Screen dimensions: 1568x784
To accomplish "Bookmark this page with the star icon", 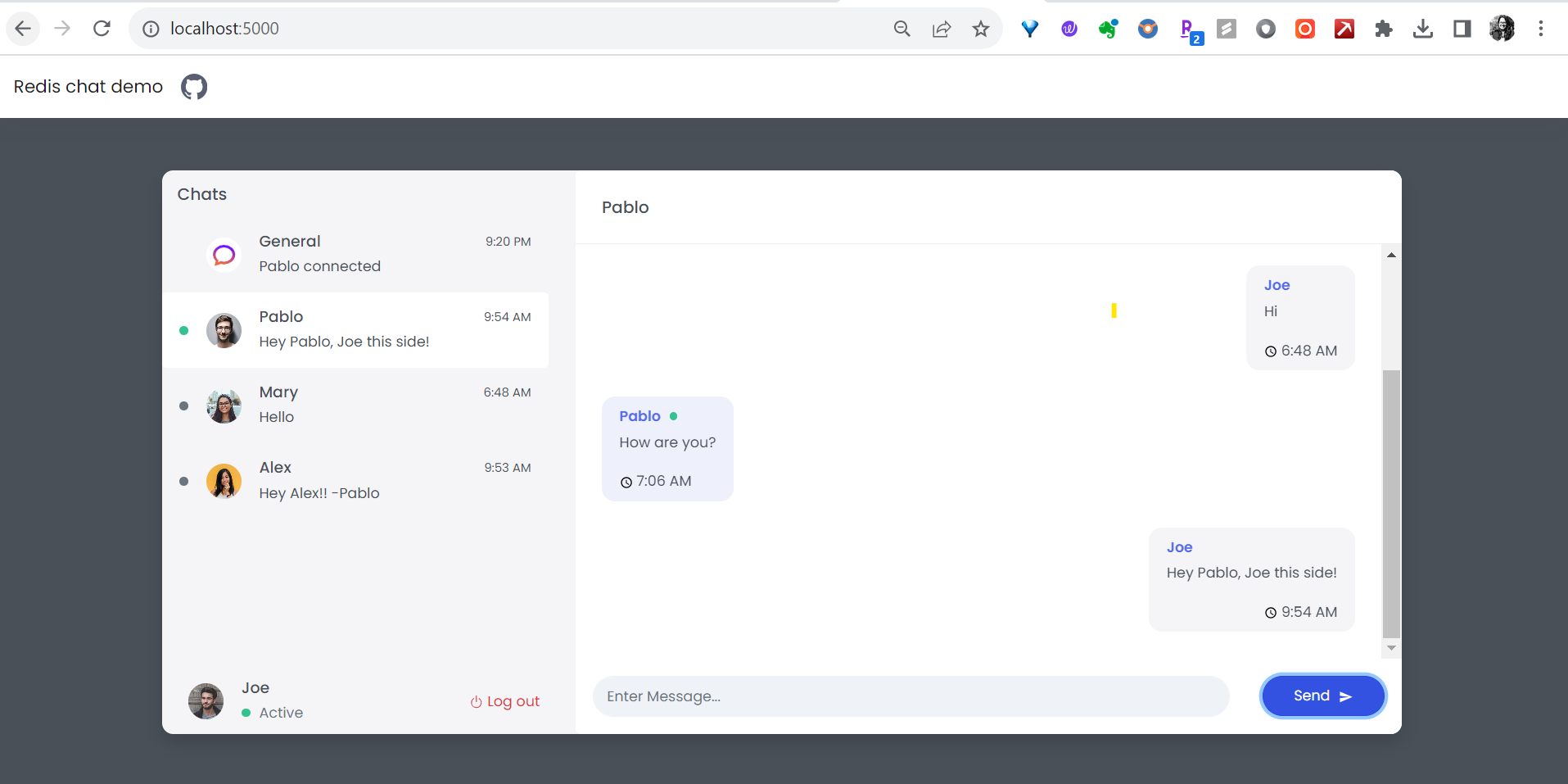I will (981, 29).
